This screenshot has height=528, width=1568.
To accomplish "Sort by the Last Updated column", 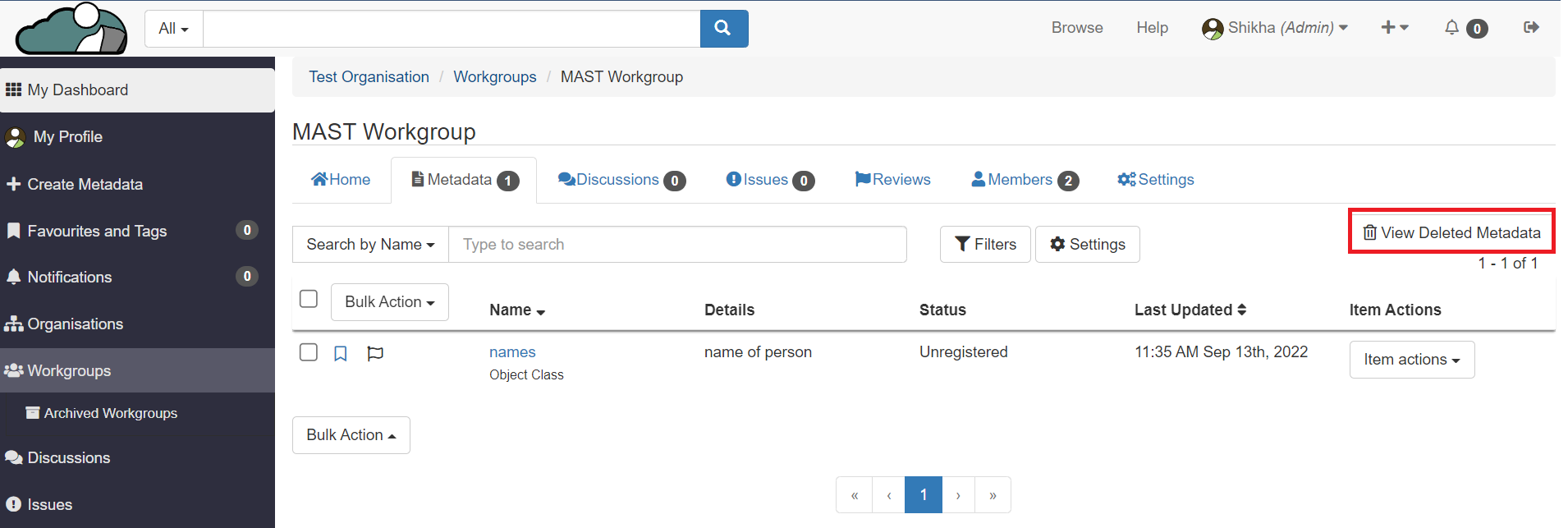I will pos(1190,310).
